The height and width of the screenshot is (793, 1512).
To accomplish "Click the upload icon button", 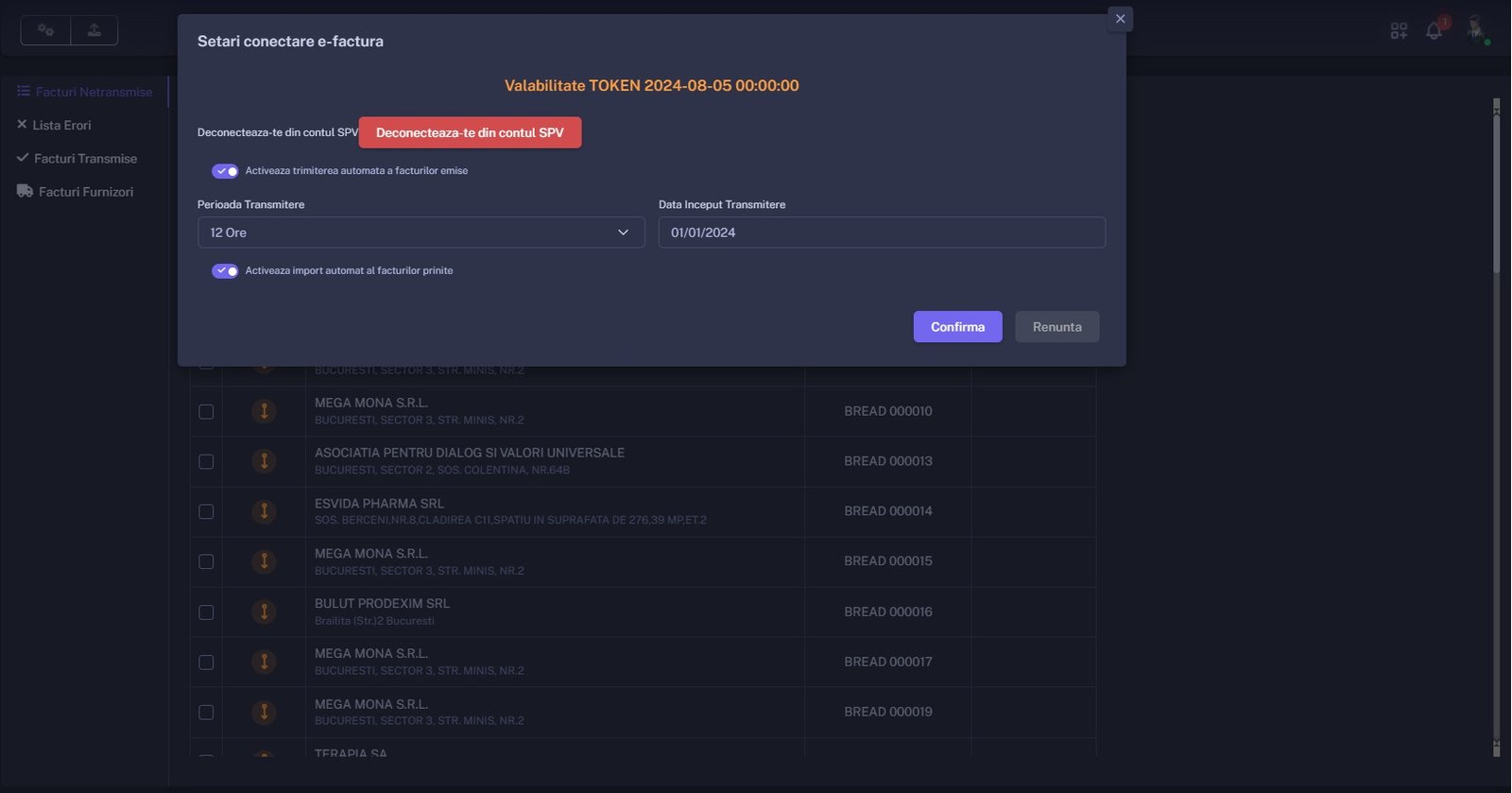I will 94,30.
